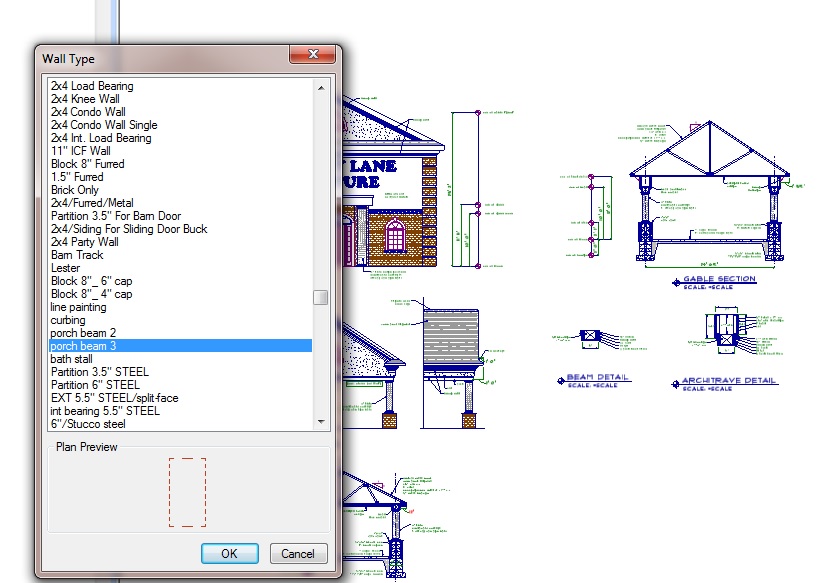Choose '11" ICF Wall' wall type
Image resolution: width=838 pixels, height=583 pixels.
(x=81, y=151)
